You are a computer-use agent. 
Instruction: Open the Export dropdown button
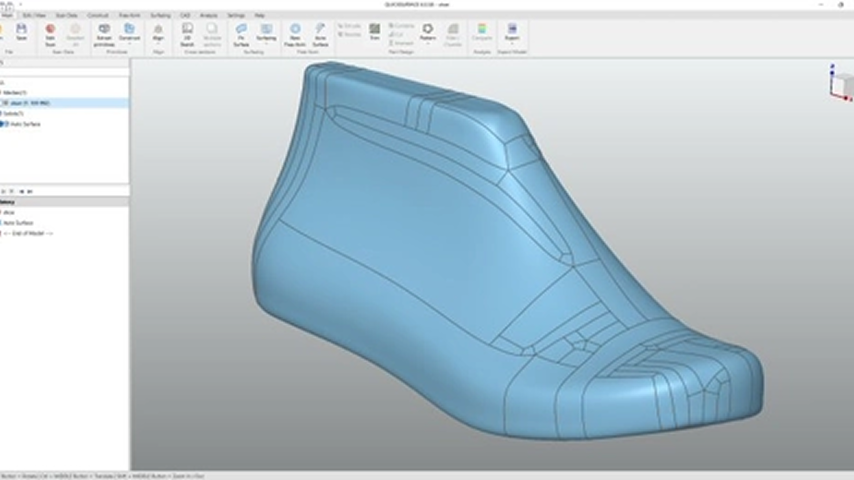[512, 42]
